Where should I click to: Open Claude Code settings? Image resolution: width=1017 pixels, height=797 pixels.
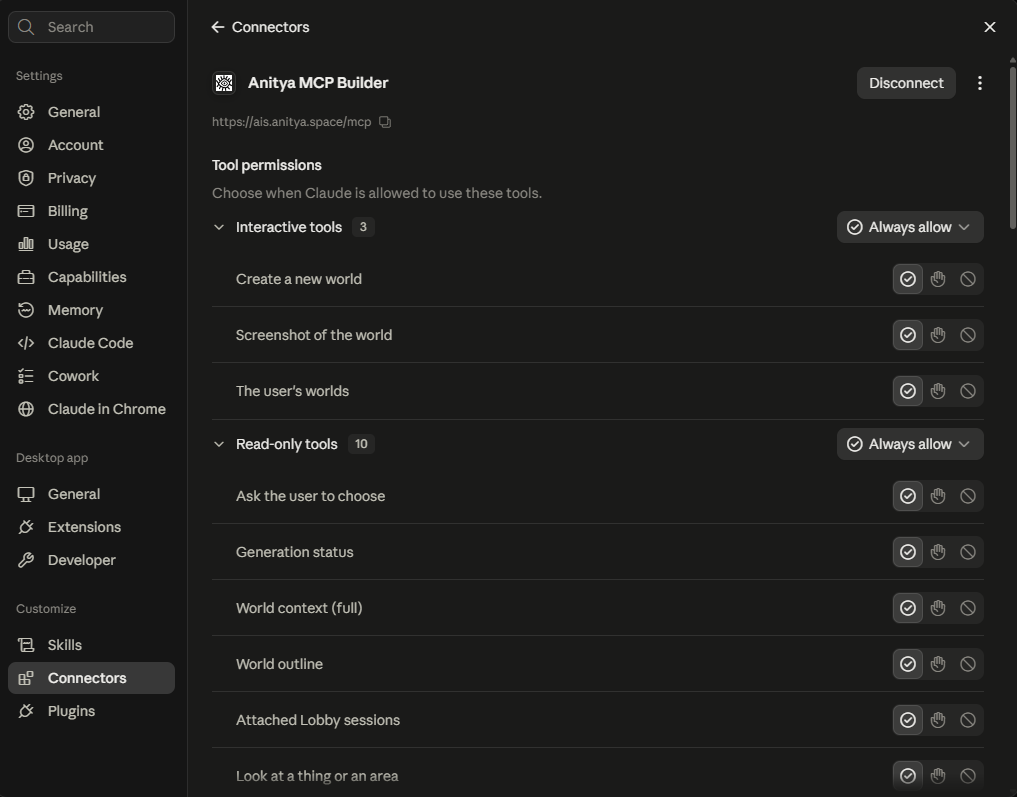coord(91,343)
